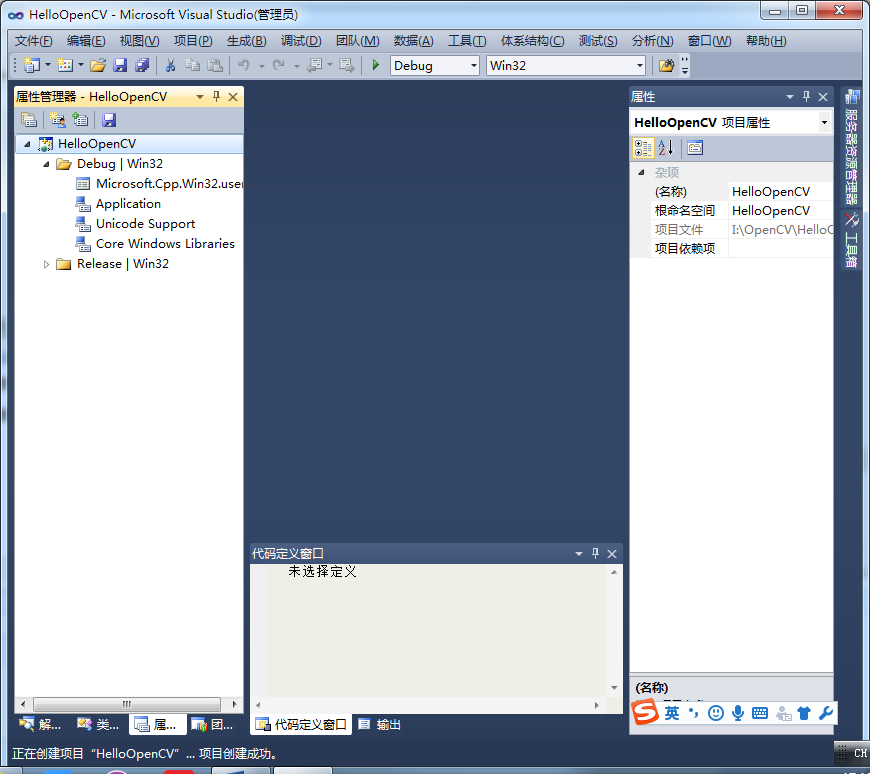Screen dimensions: 870x774
Task: Collapse the HelloOpenCV root tree node
Action: (x=27, y=144)
